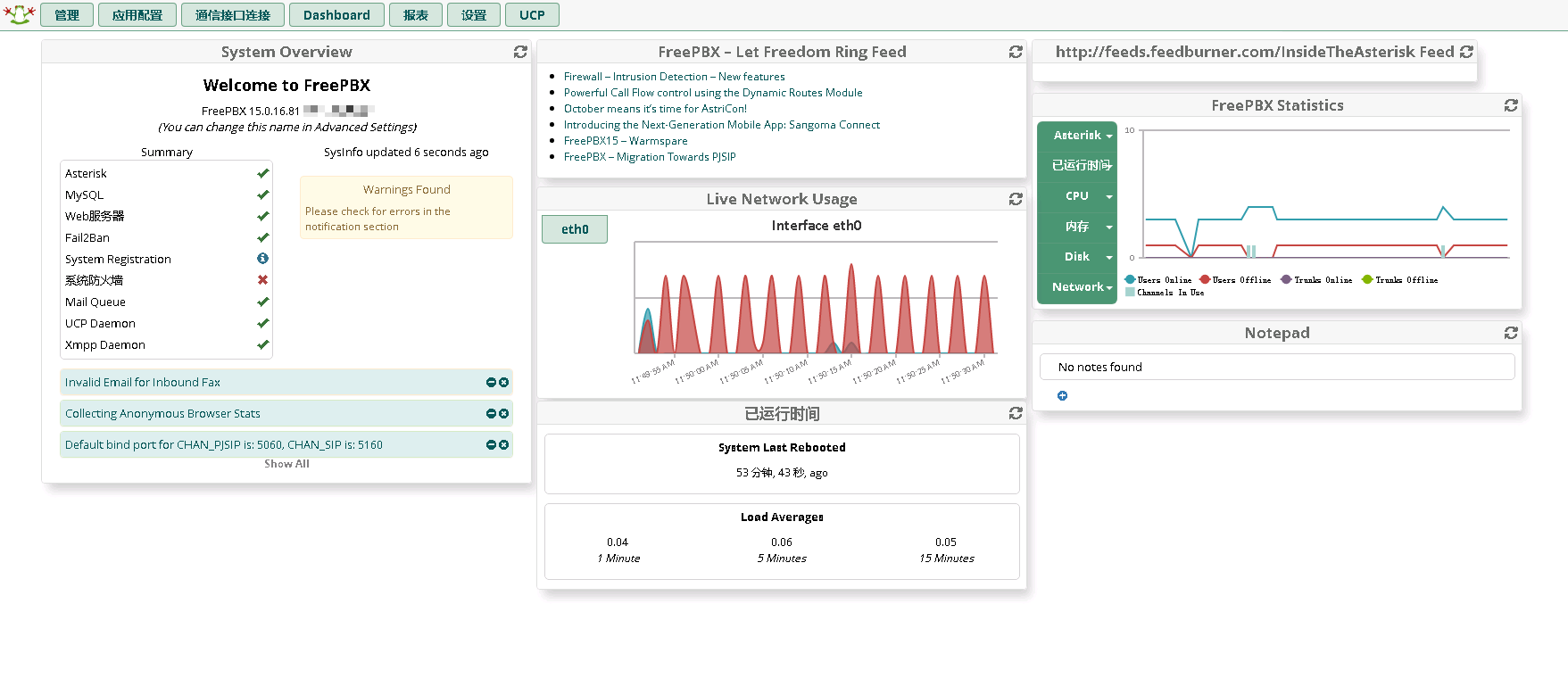1568x687 pixels.
Task: Open the Default bind port CHAN_PJSIP notification
Action: pyautogui.click(x=224, y=445)
